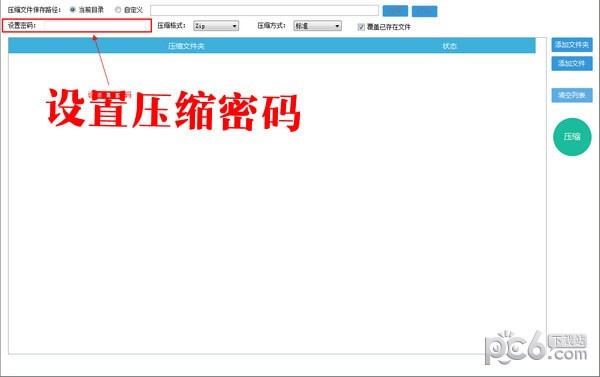Viewport: 600px width, 377px height.
Task: Open the 压缩方式 标准 dropdown
Action: (x=317, y=26)
